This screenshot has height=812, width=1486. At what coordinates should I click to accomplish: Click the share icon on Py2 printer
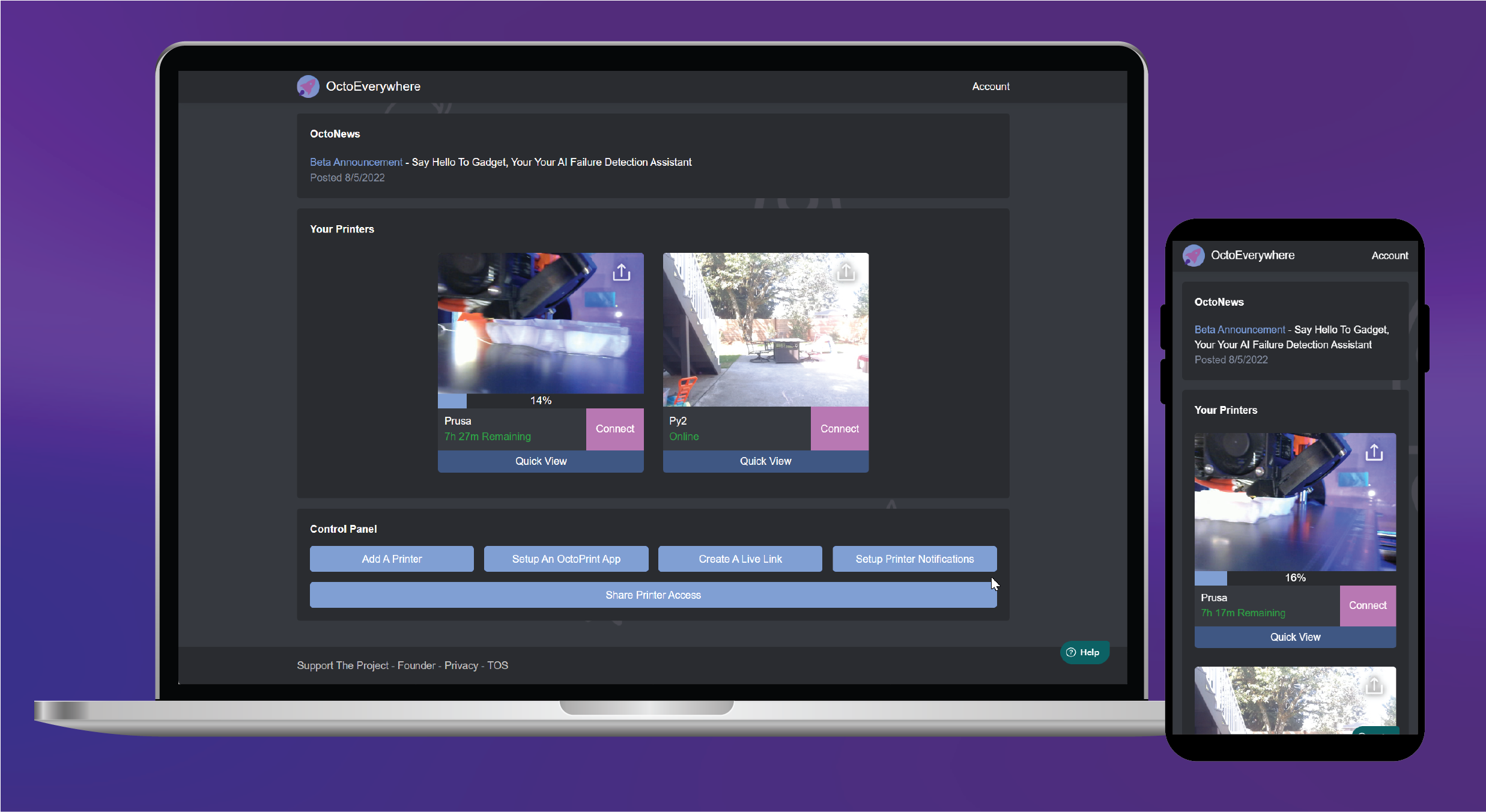847,272
